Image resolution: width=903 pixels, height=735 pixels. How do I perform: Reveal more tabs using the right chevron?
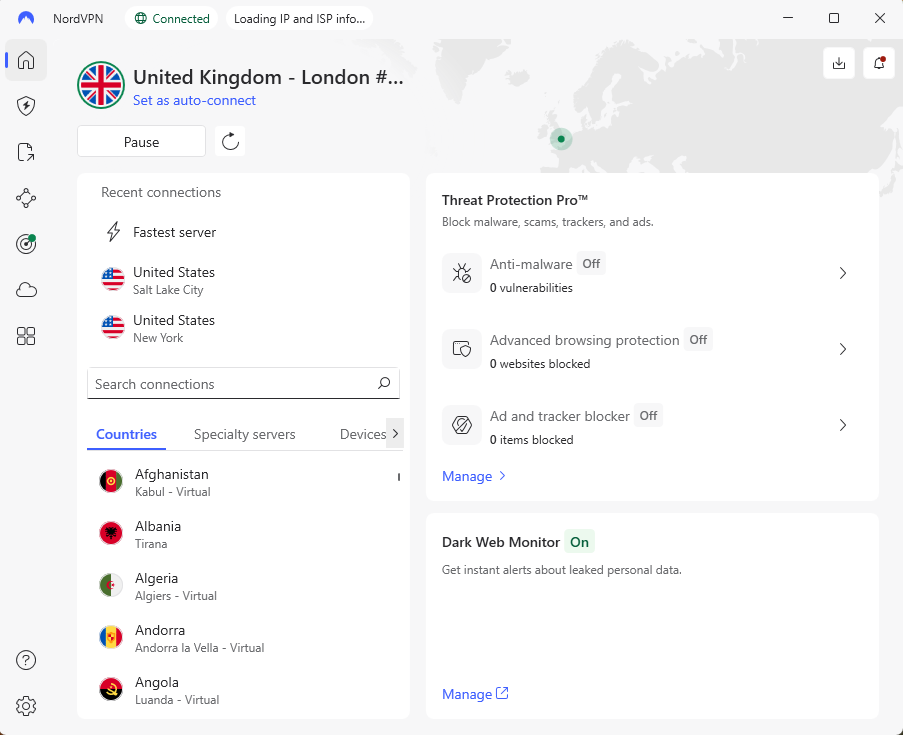[394, 433]
